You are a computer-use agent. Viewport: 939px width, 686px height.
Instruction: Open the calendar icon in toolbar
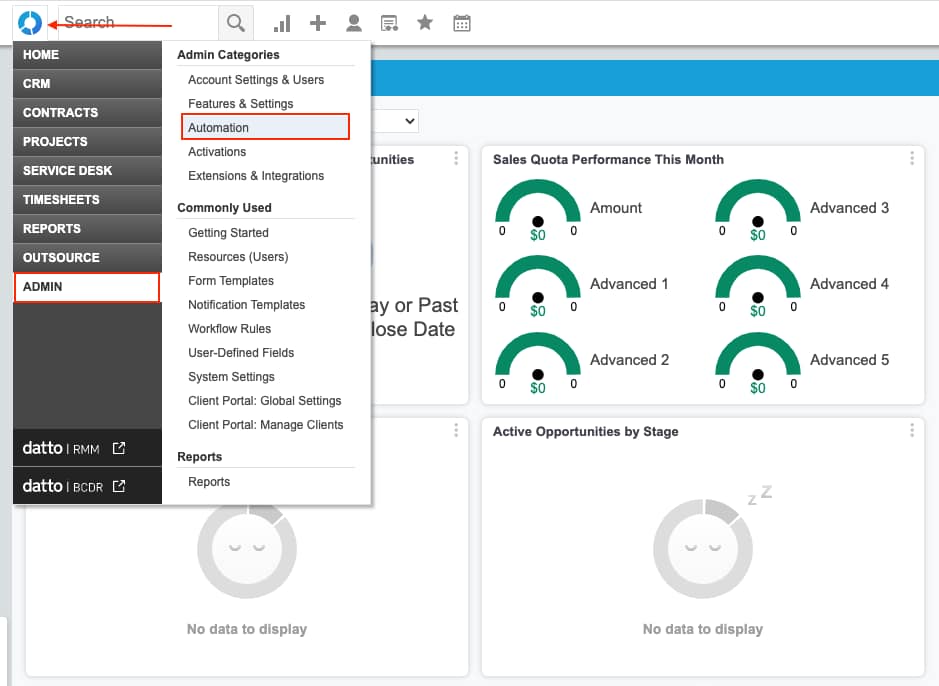[x=461, y=23]
